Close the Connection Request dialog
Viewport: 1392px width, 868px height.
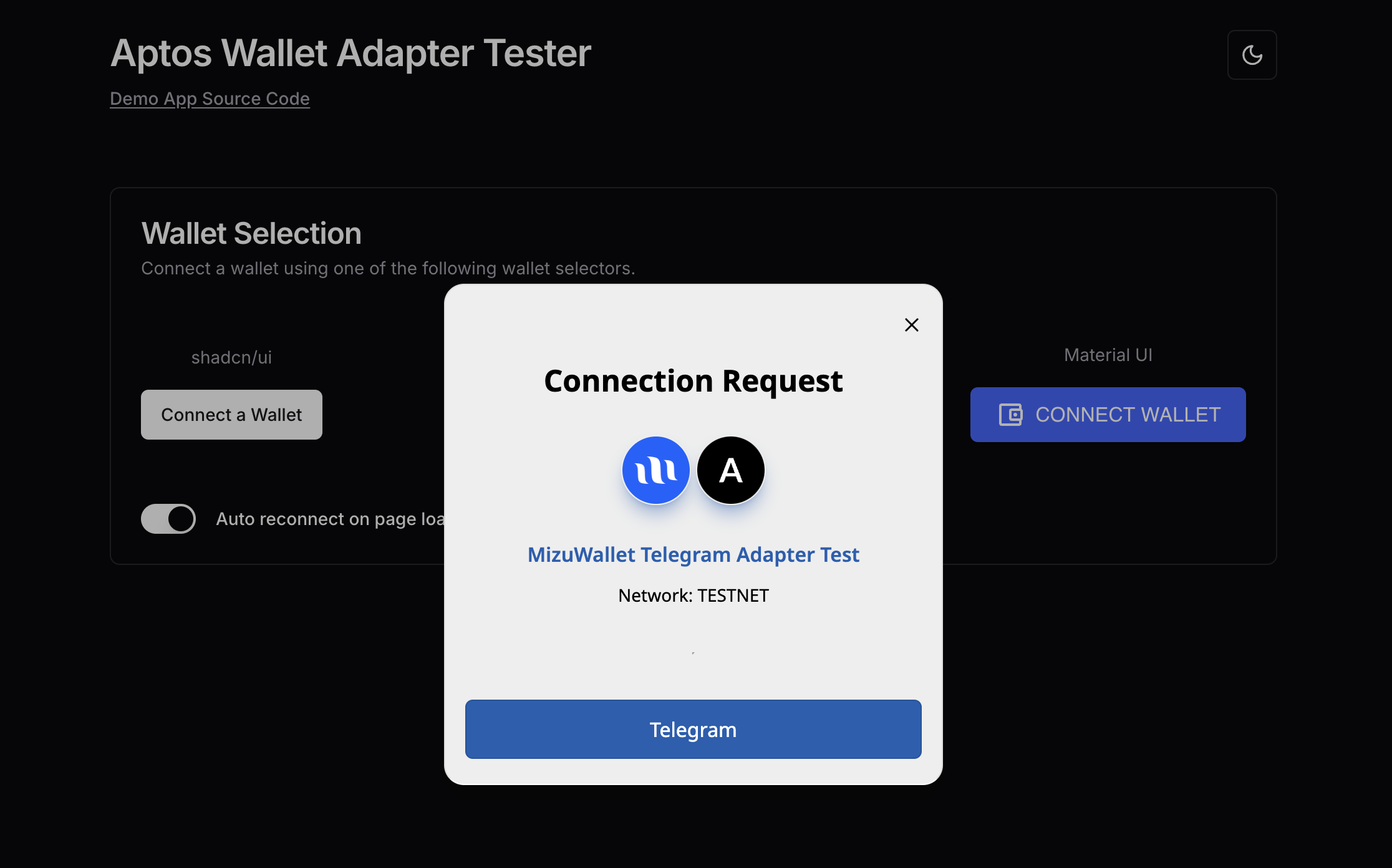pyautogui.click(x=911, y=325)
